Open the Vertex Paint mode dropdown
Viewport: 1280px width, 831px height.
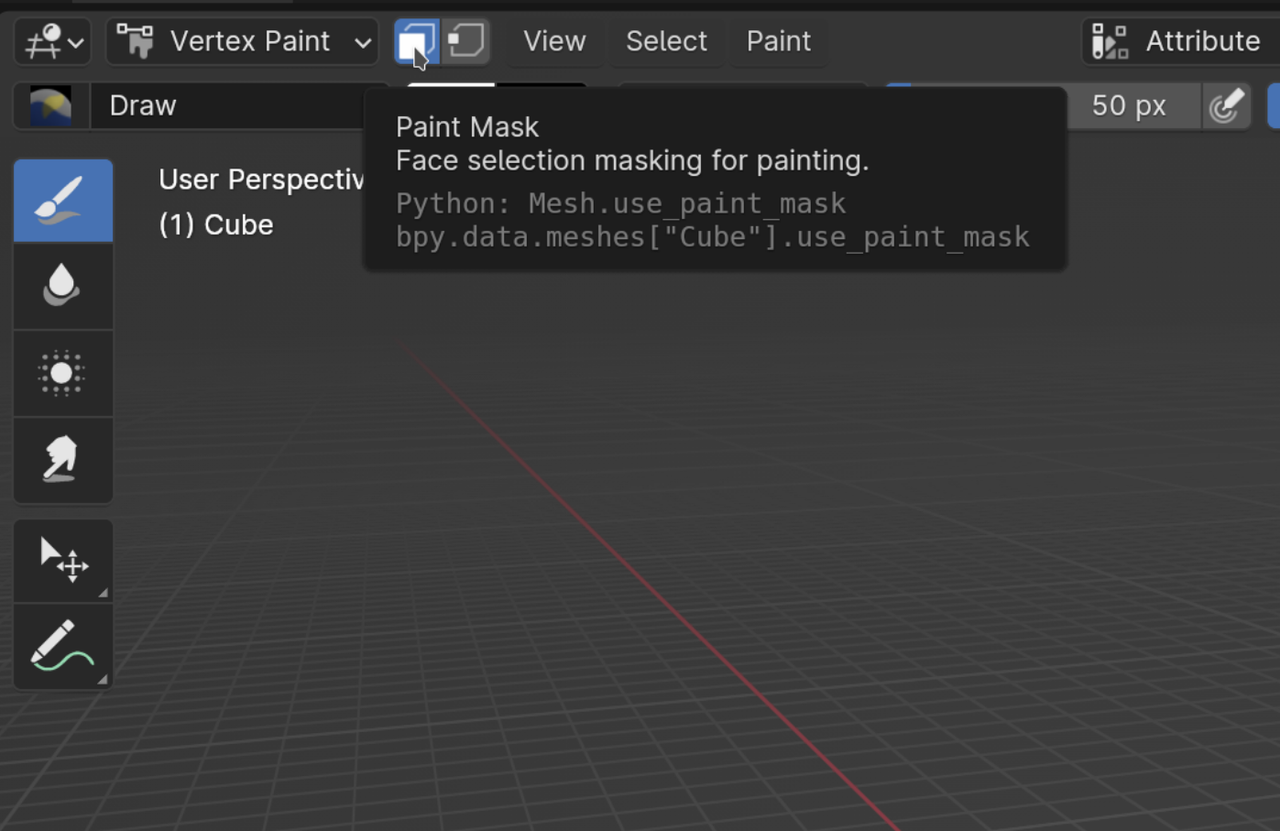coord(242,41)
